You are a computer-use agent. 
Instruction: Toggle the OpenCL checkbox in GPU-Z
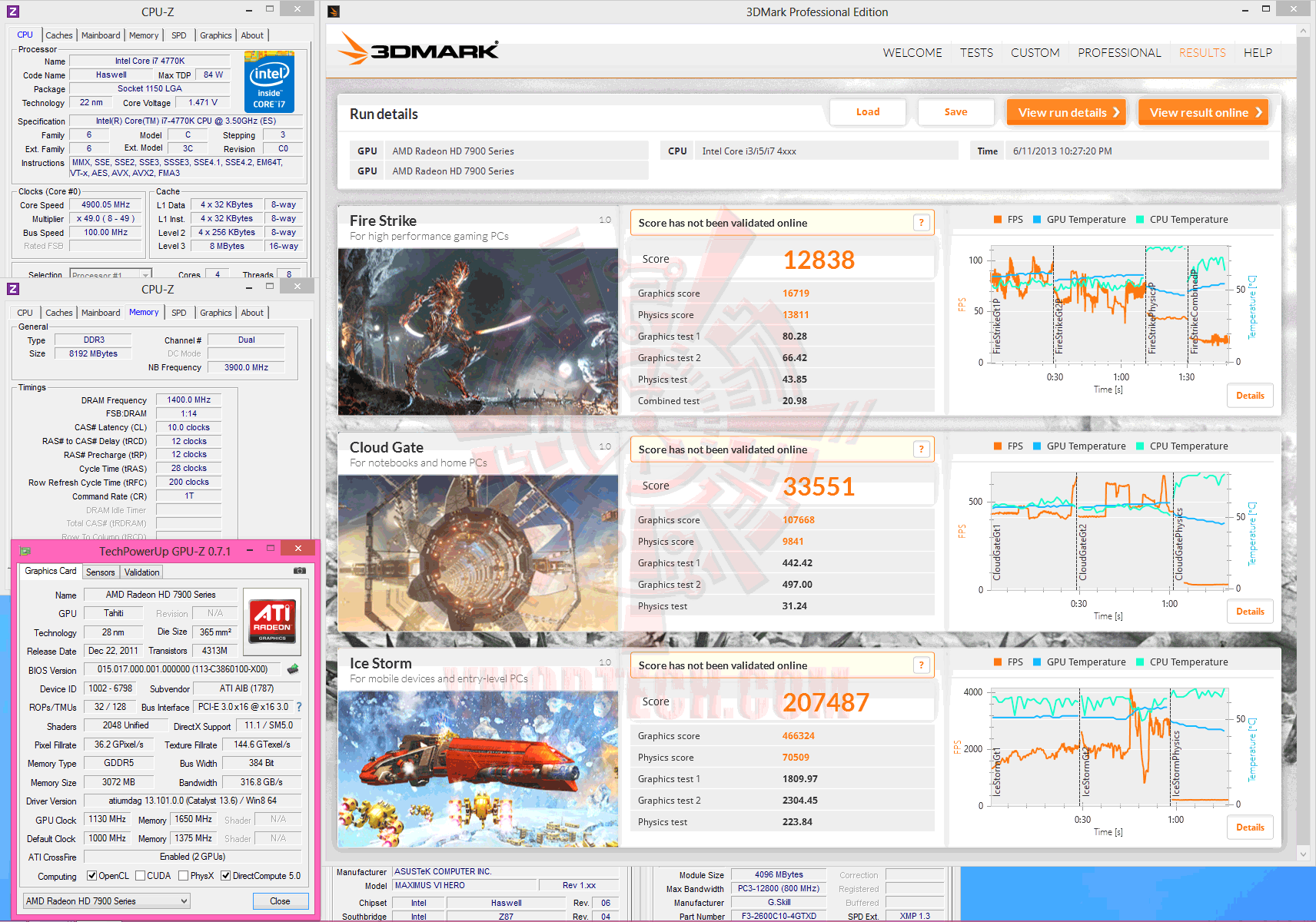[x=91, y=875]
